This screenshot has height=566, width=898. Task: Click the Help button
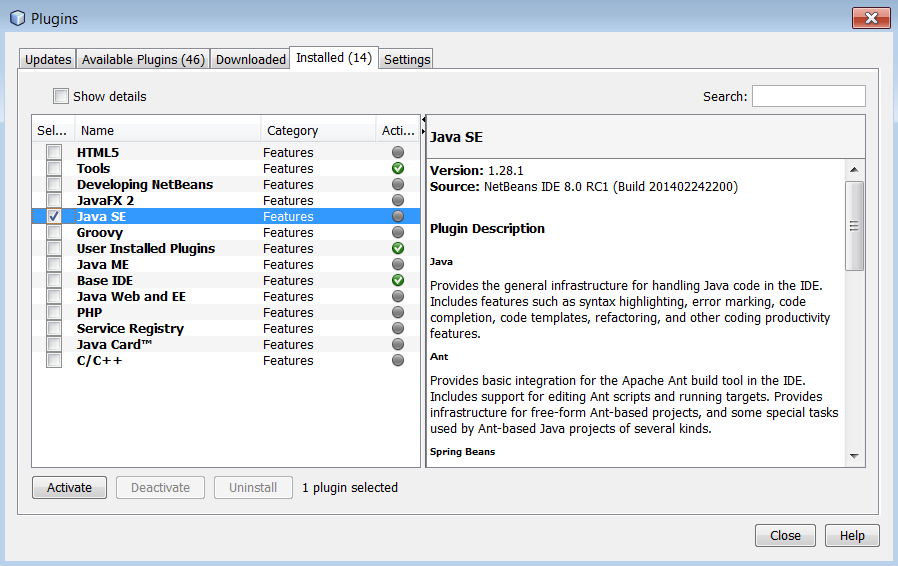coord(852,535)
